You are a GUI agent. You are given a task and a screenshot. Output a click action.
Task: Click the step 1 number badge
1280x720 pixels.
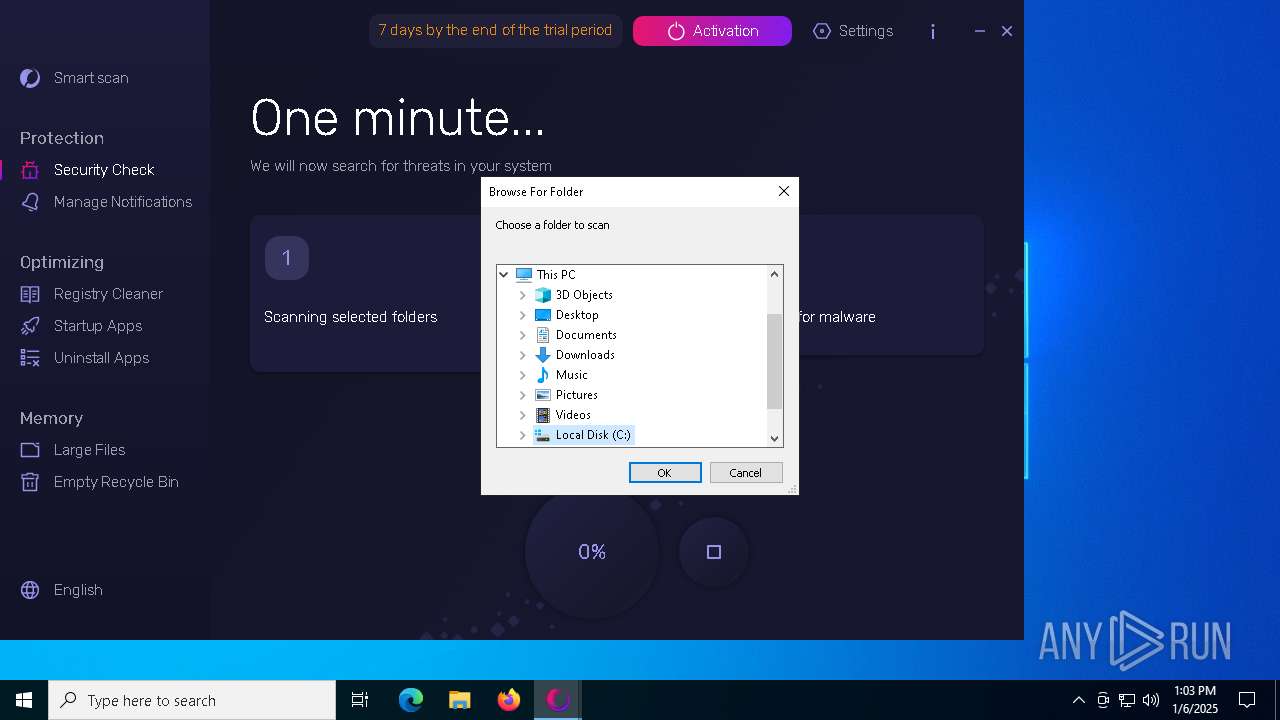[x=286, y=258]
